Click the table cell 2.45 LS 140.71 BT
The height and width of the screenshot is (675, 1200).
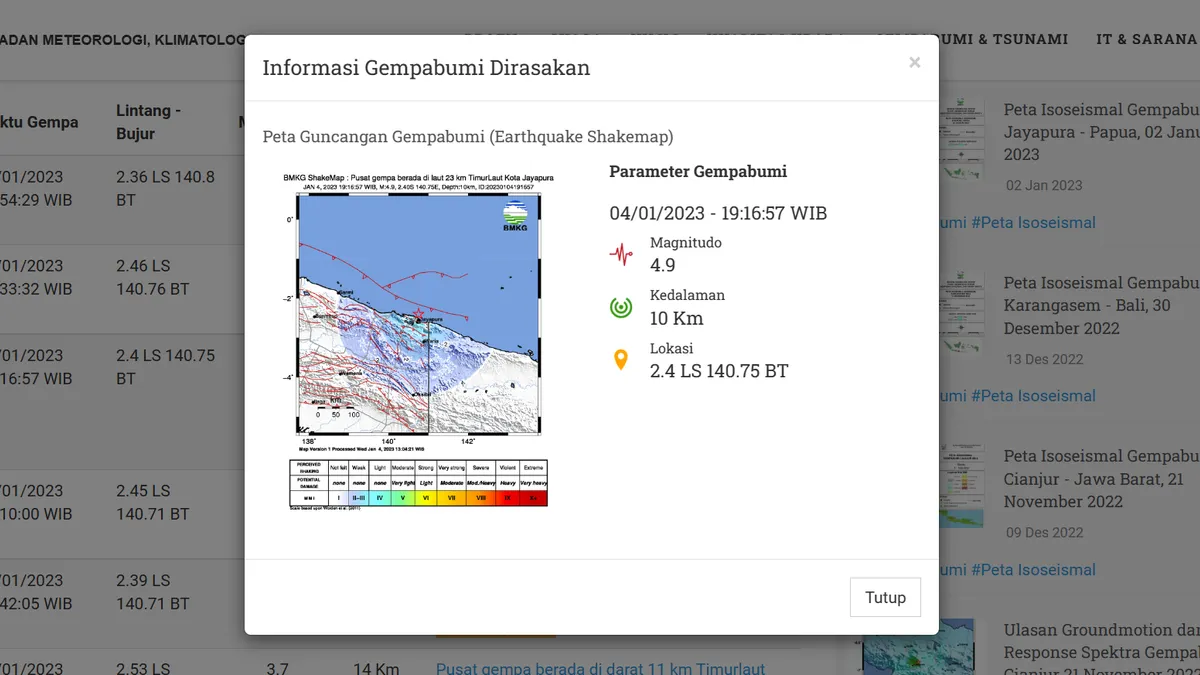[153, 502]
